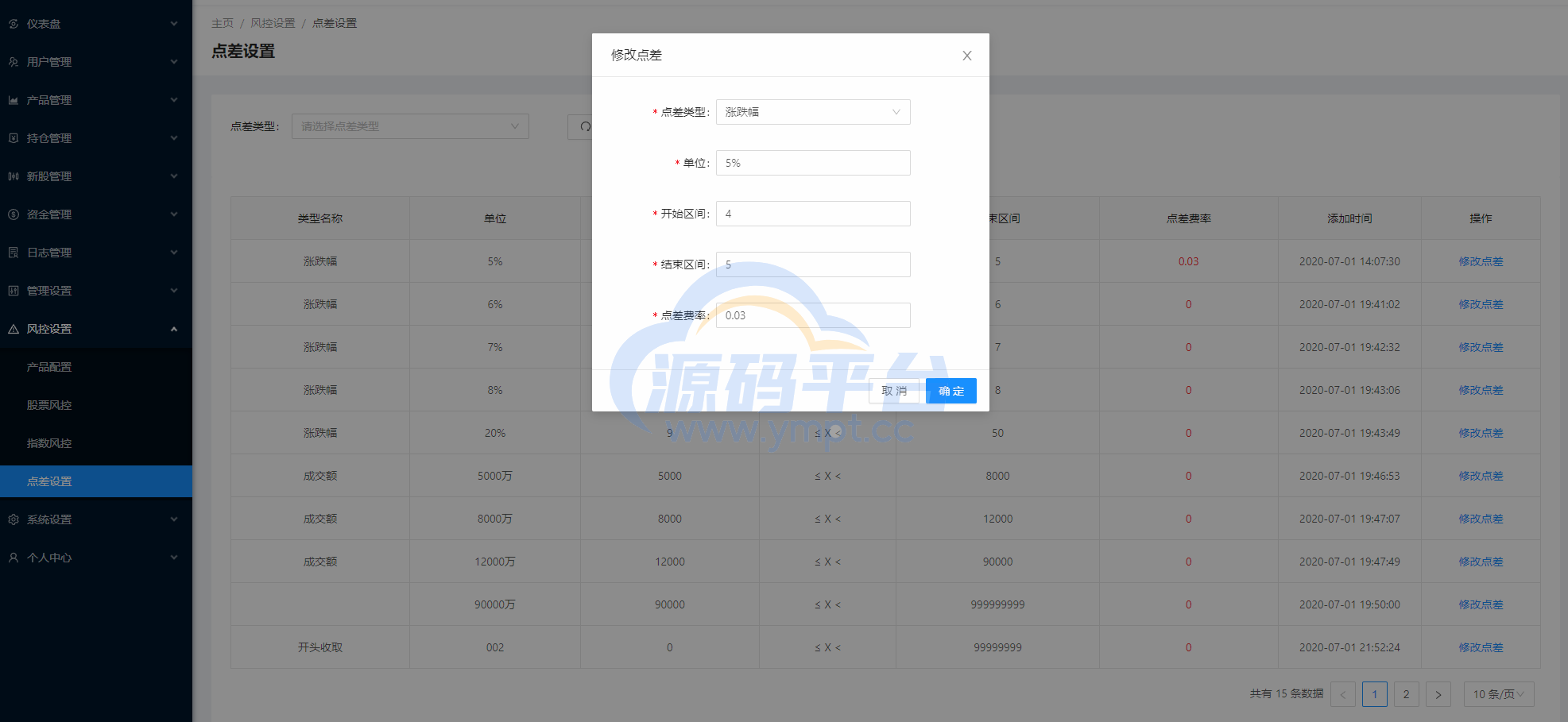This screenshot has height=722, width=1568.
Task: Go to page 2 in pagination
Action: (x=1407, y=694)
